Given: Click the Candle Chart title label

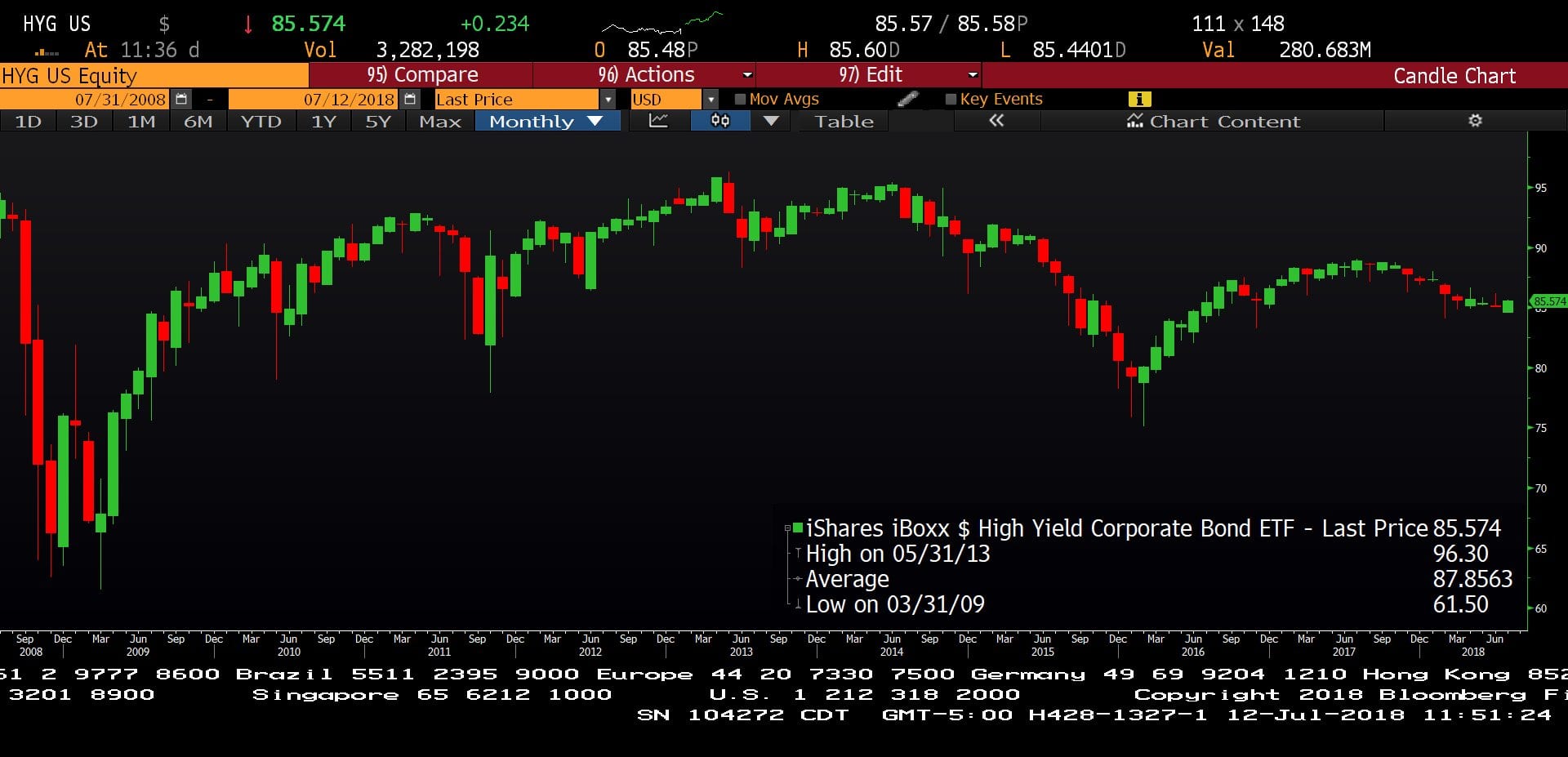Looking at the screenshot, I should pyautogui.click(x=1454, y=76).
